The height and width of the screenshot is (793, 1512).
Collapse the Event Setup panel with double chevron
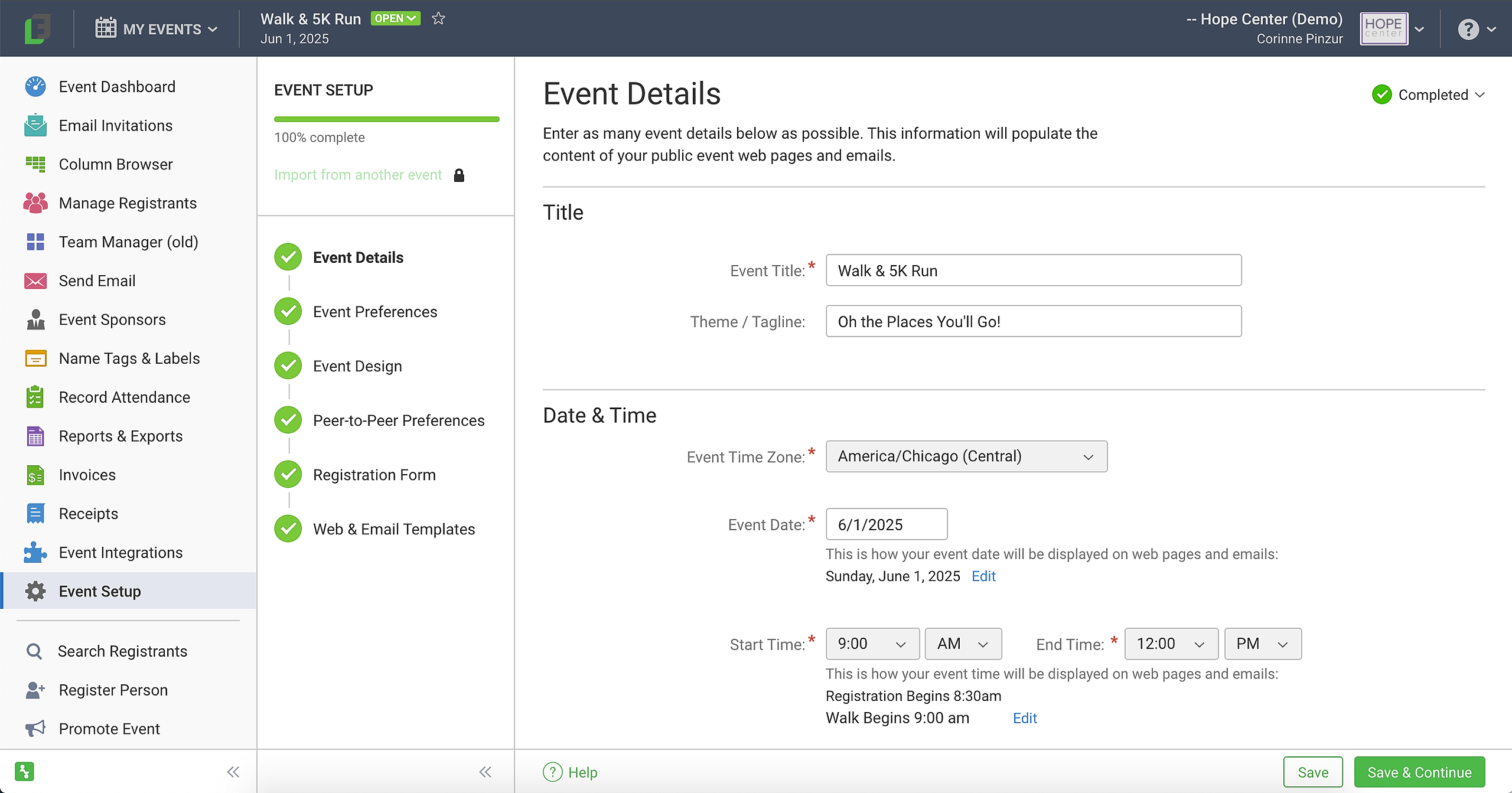485,772
